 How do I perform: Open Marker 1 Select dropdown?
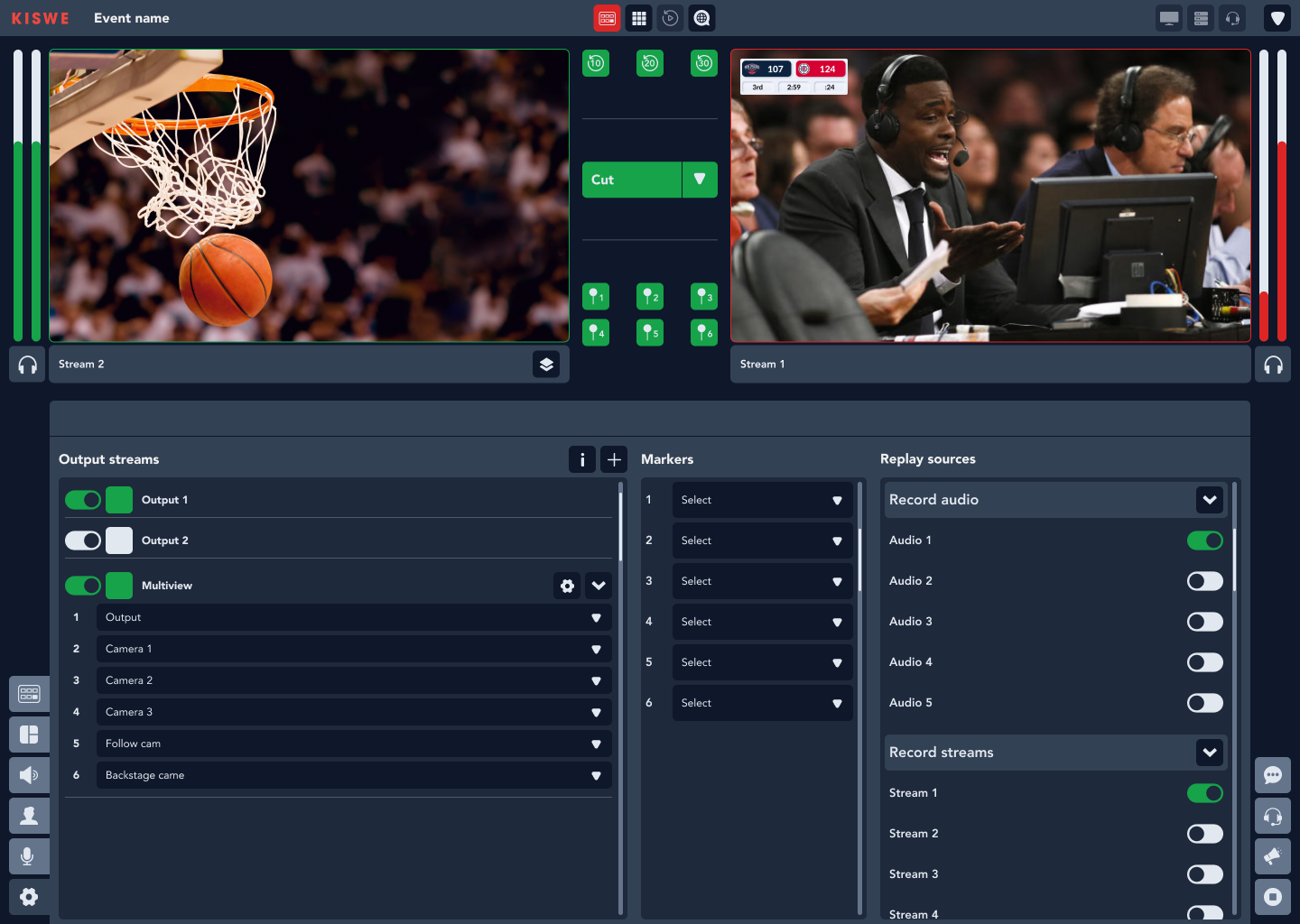(x=763, y=500)
